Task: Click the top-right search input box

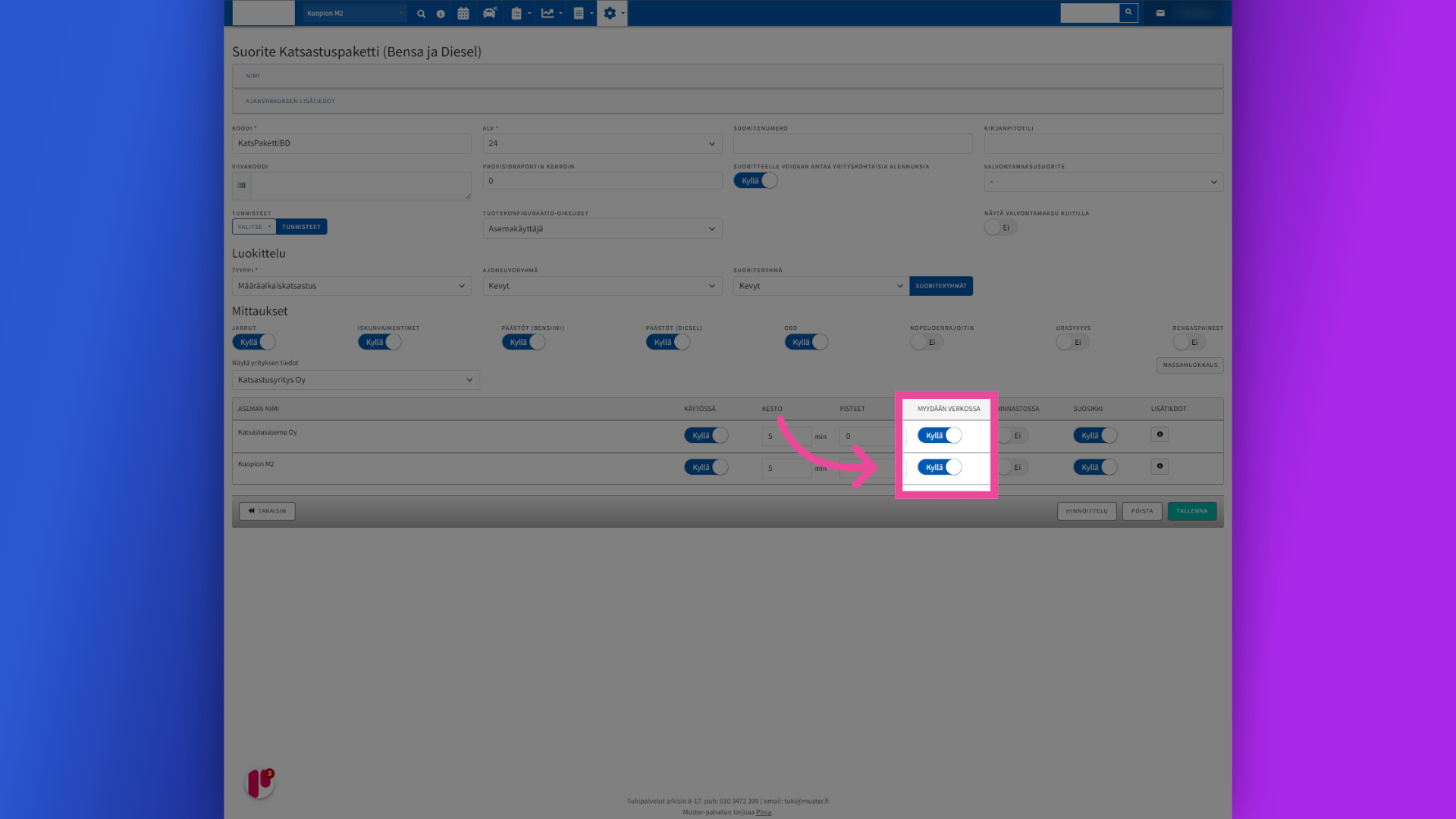Action: (x=1090, y=13)
